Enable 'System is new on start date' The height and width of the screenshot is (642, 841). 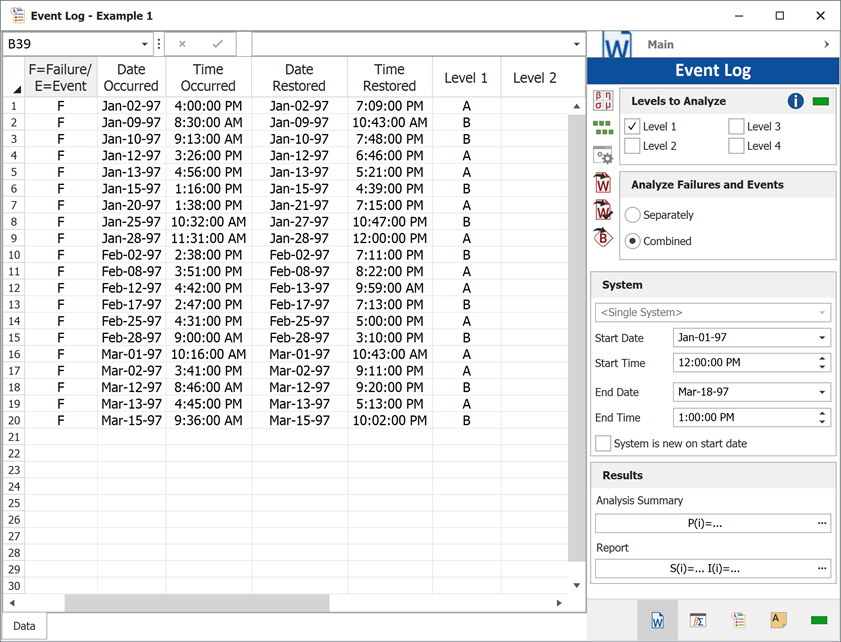[603, 444]
